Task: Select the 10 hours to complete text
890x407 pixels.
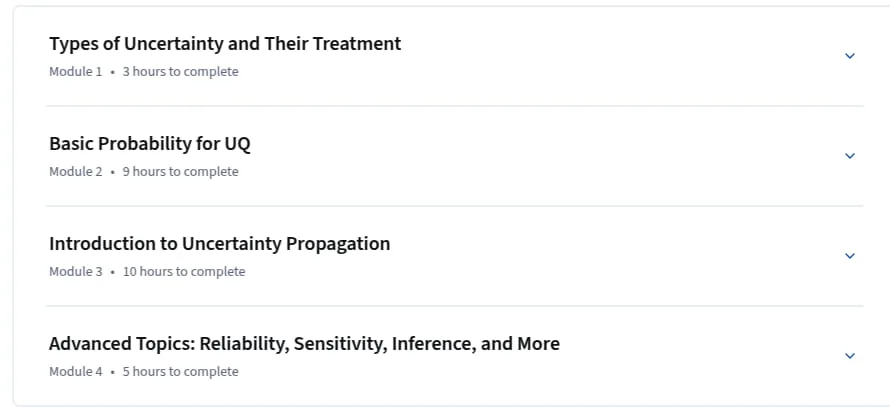Action: 184,271
